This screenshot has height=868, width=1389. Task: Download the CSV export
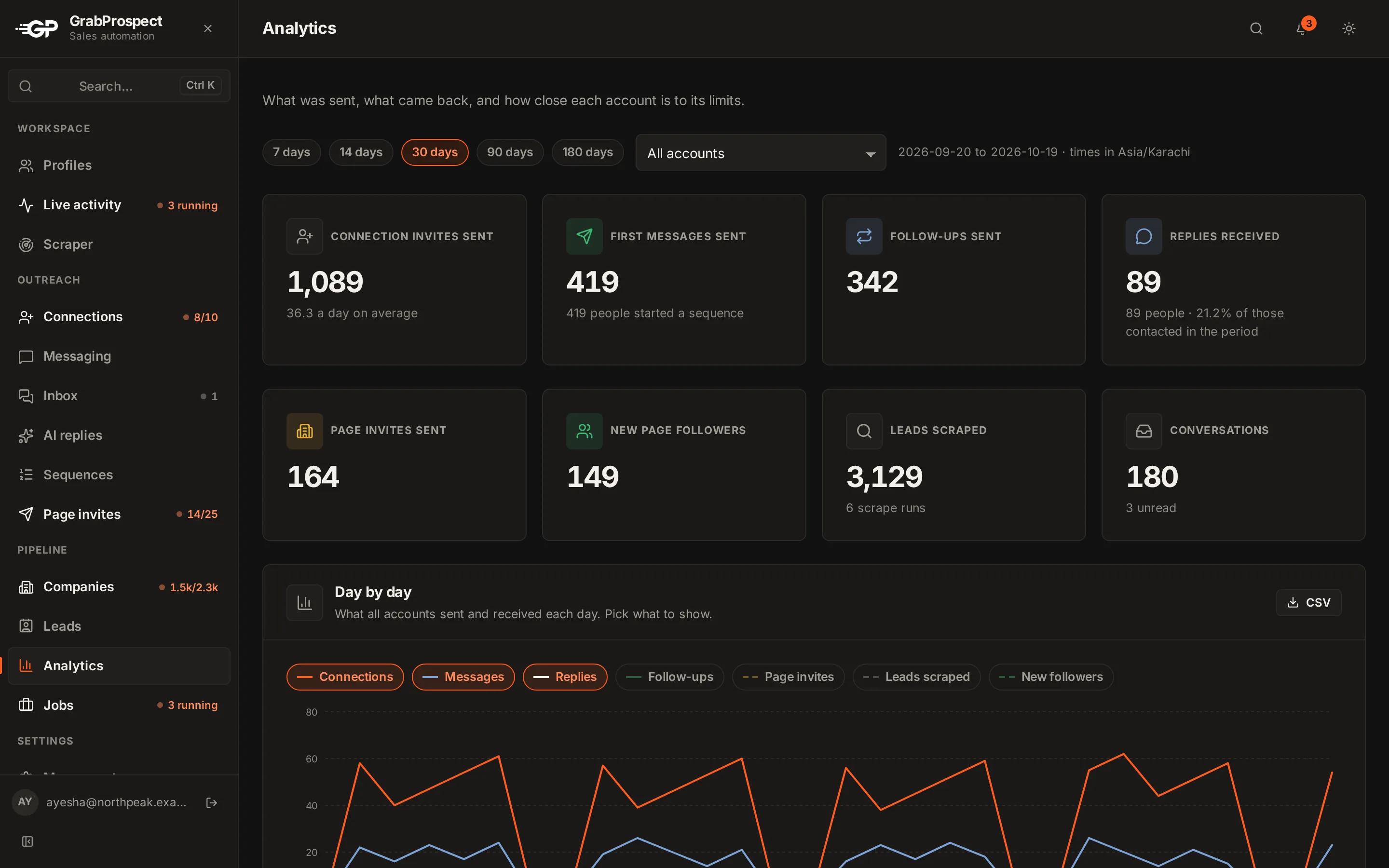[1308, 602]
